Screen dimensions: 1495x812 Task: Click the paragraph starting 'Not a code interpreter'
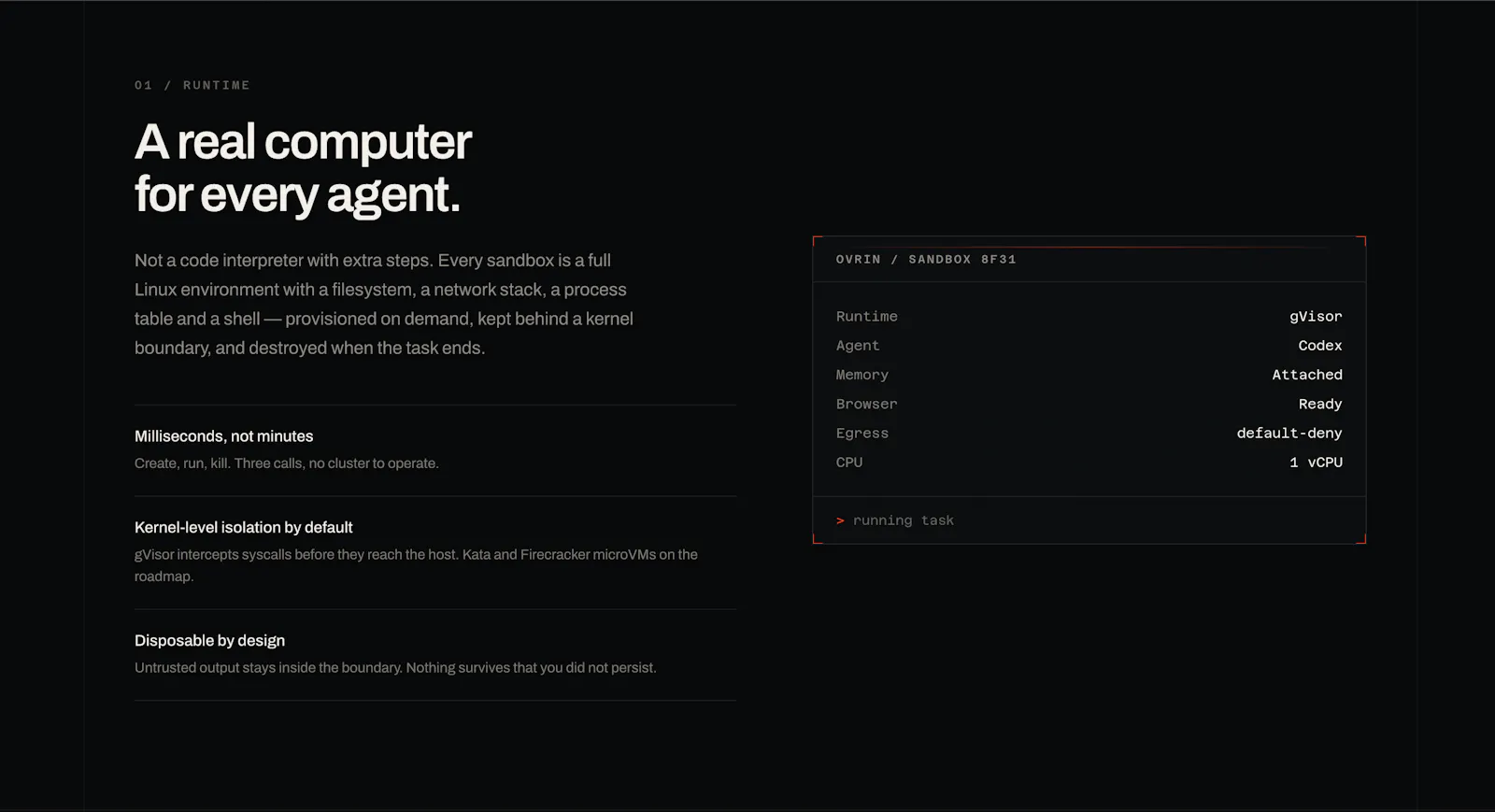[384, 304]
